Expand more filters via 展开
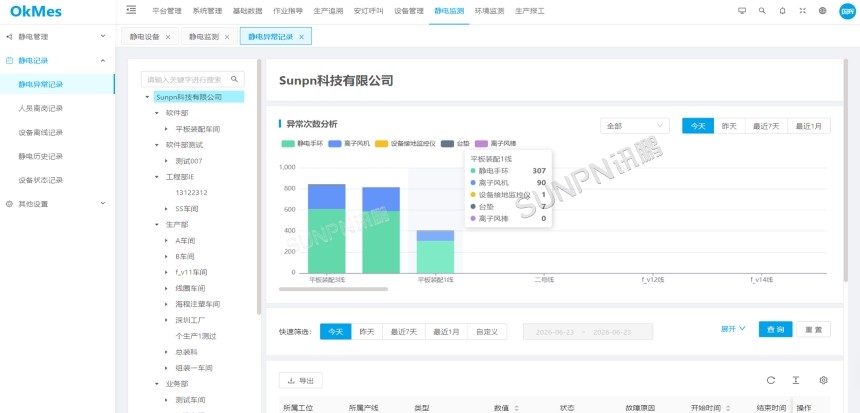Viewport: 860px width, 413px height. [733, 329]
